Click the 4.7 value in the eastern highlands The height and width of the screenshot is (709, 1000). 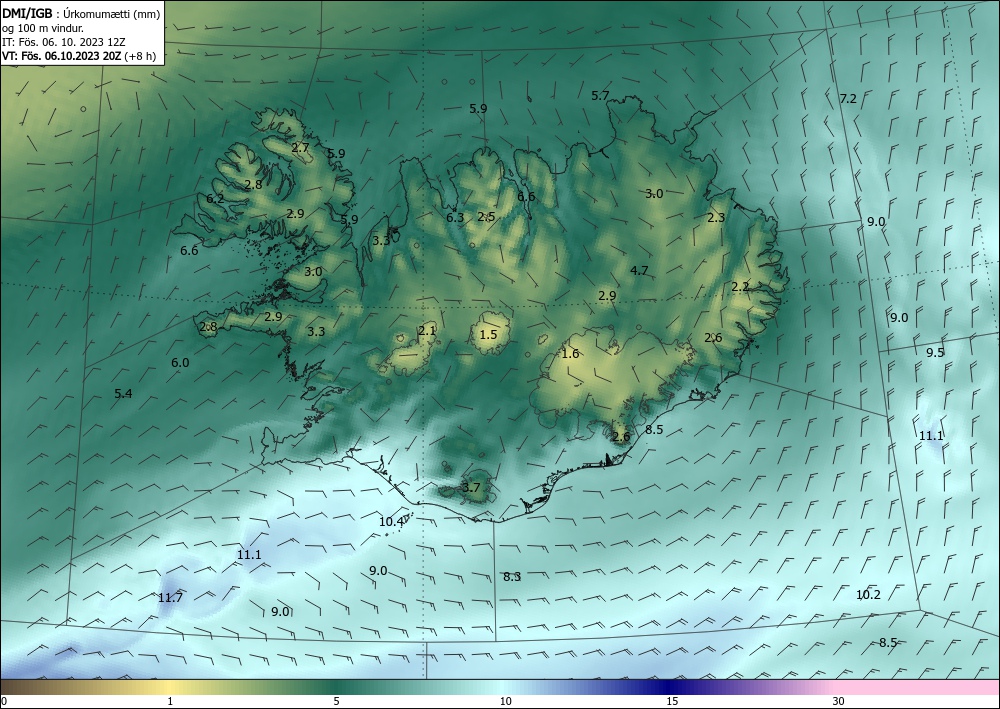(639, 271)
